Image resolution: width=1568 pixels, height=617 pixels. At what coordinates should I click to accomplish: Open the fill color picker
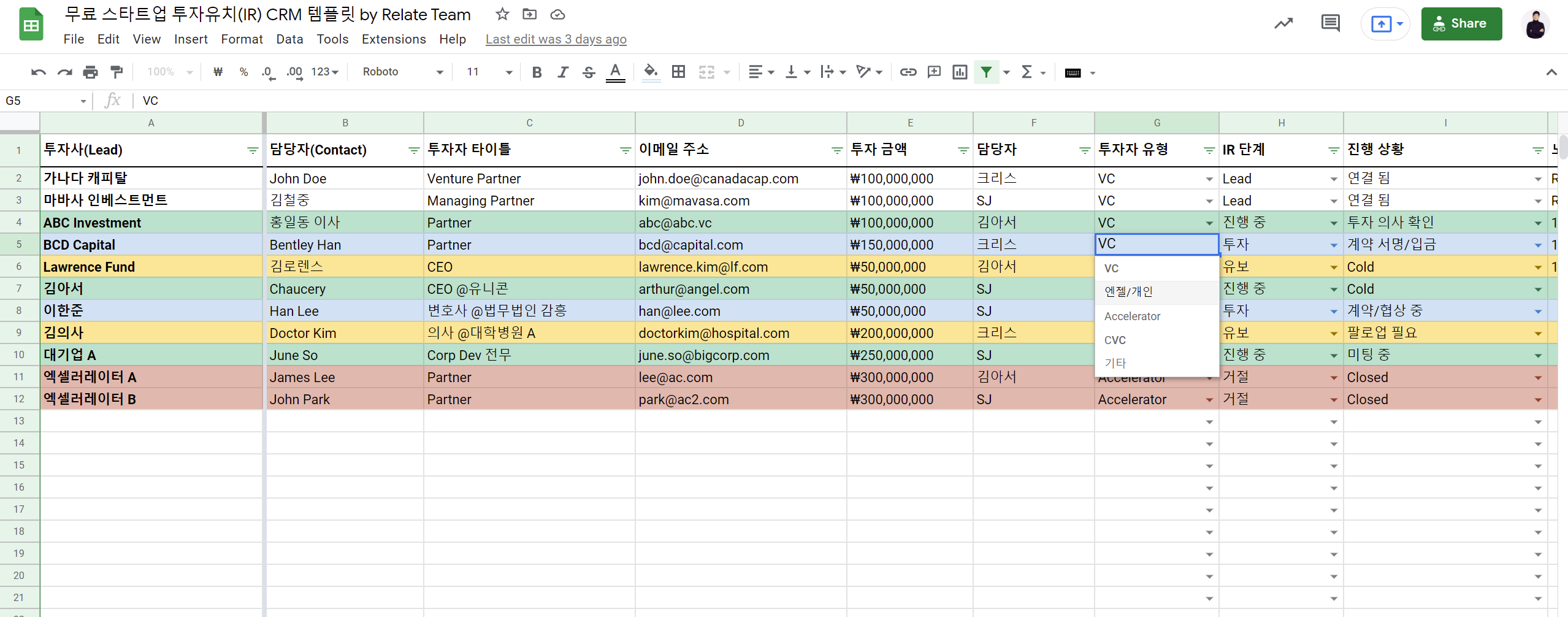point(651,72)
